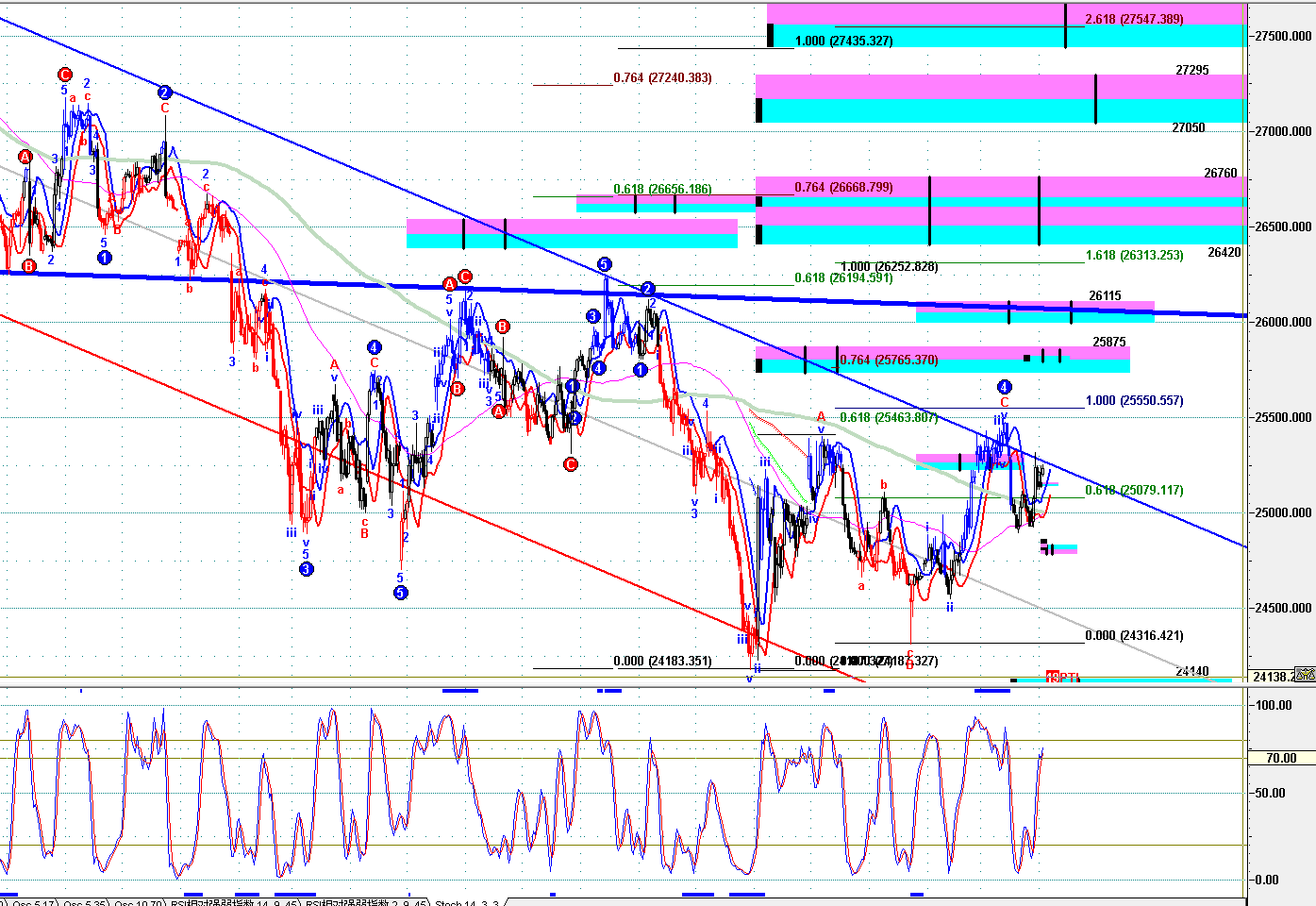The height and width of the screenshot is (906, 1316).
Task: Click the 2.618 (27547.389) Fibonacci label
Action: click(1134, 19)
